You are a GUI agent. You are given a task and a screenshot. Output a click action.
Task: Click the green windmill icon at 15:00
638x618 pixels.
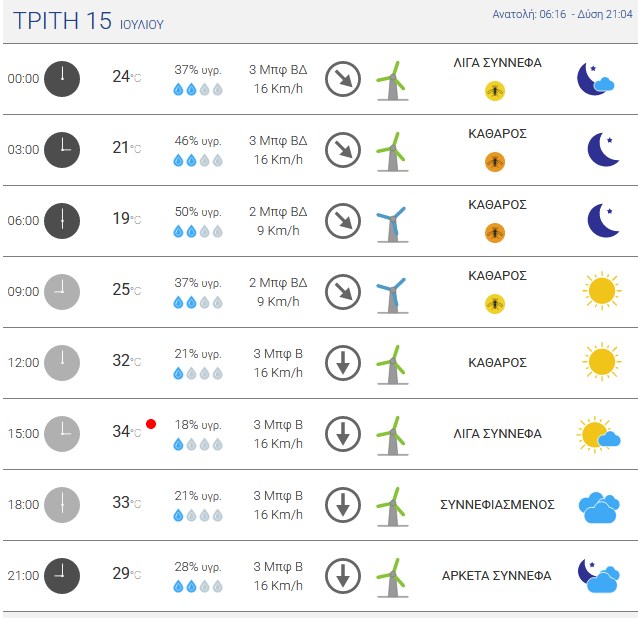click(391, 437)
